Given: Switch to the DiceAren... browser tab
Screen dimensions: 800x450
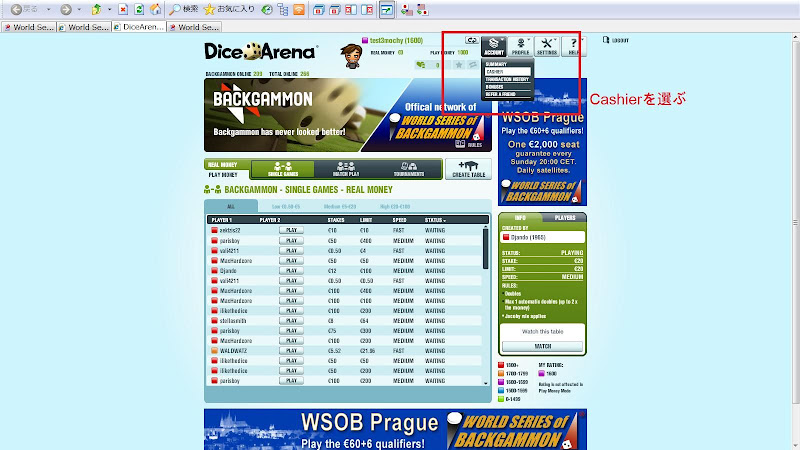Looking at the screenshot, I should (x=139, y=27).
